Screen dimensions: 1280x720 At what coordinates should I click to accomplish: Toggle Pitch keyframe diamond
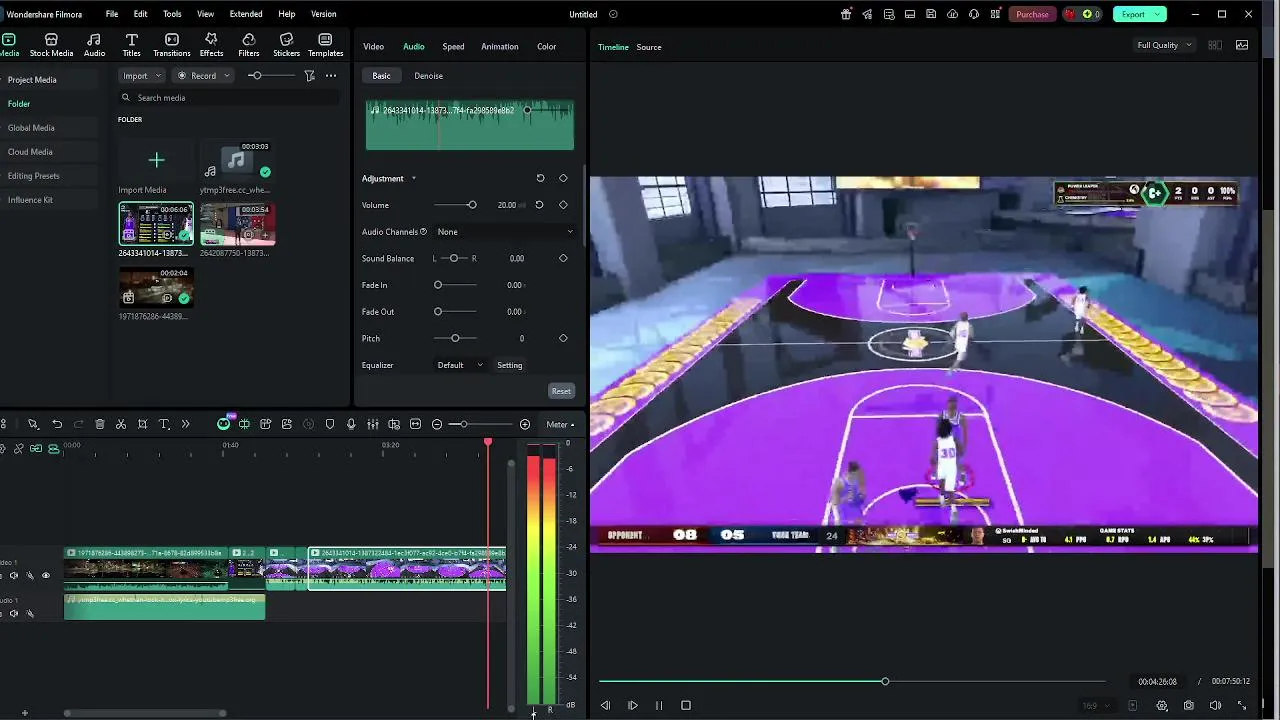pos(563,338)
